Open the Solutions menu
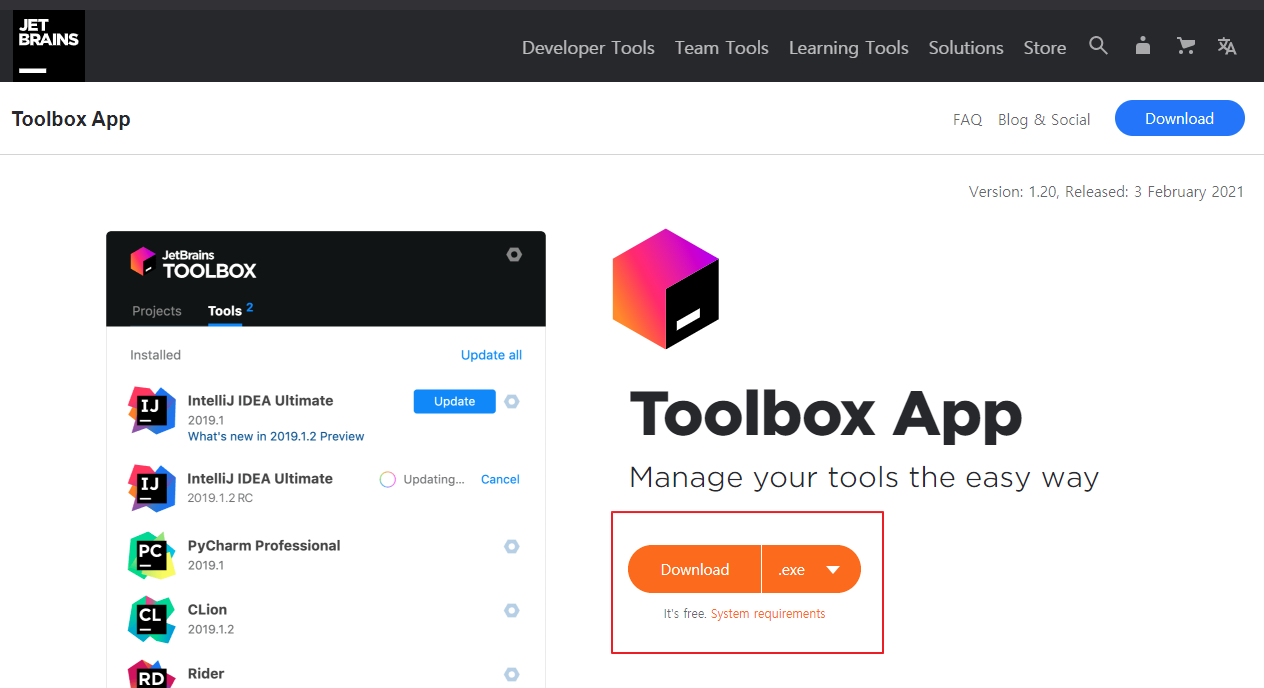Screen dimensions: 1264x688 (x=966, y=47)
